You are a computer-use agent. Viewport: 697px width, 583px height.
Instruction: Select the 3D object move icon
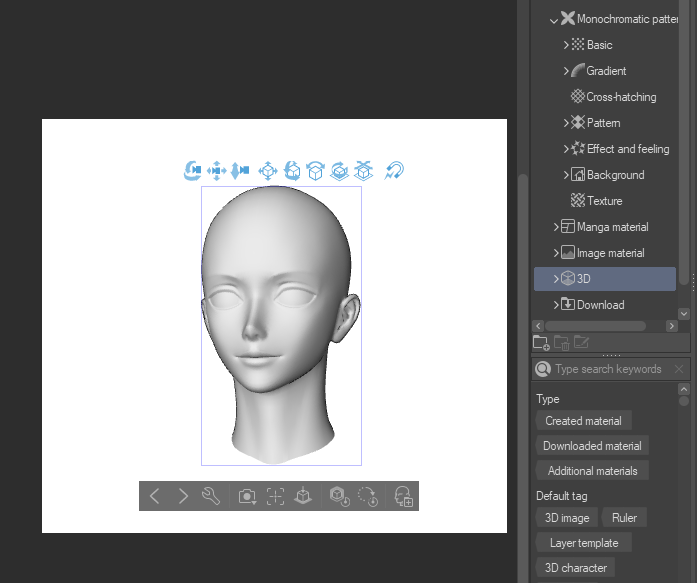pos(268,171)
